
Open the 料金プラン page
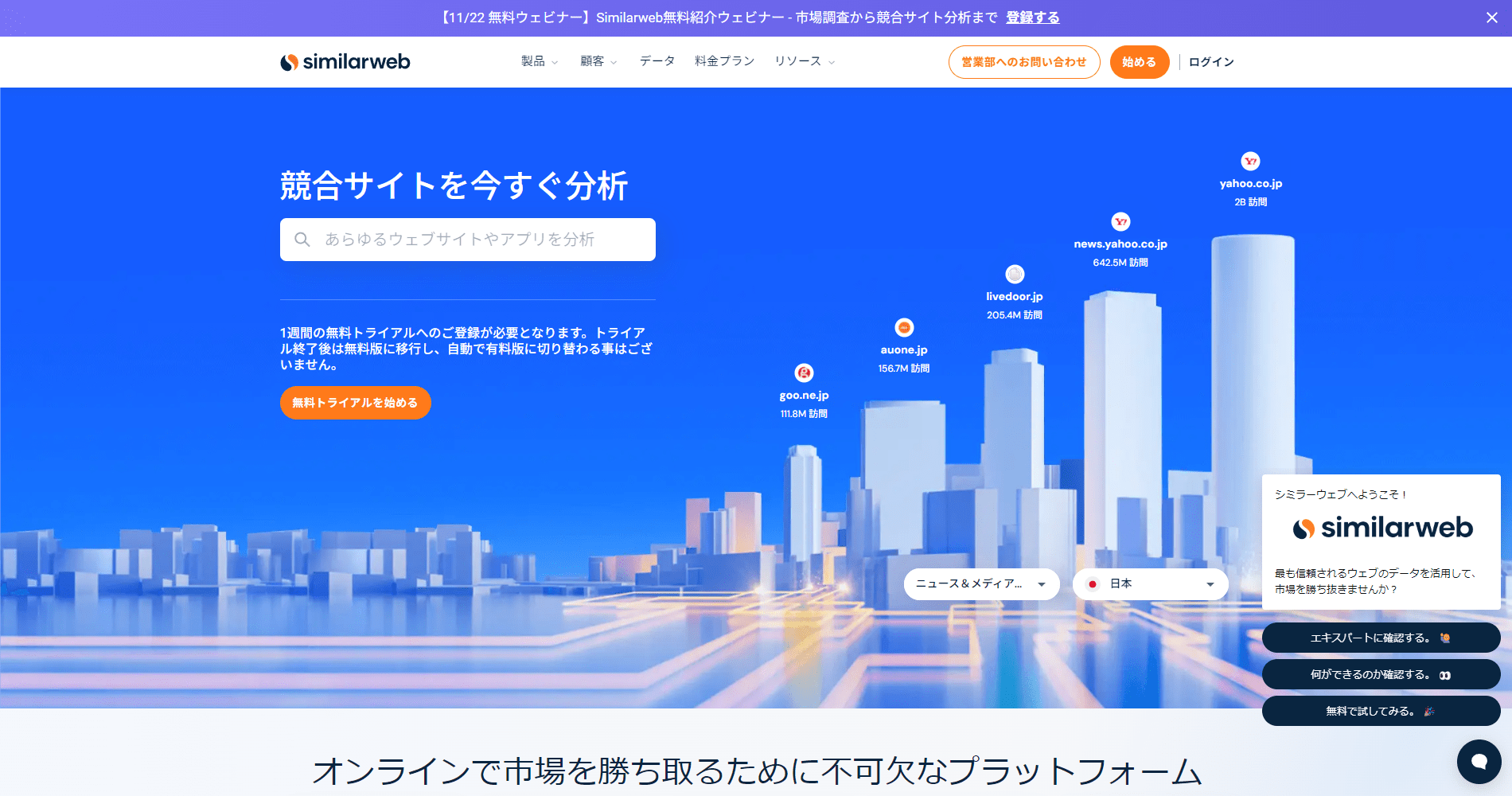(x=724, y=61)
